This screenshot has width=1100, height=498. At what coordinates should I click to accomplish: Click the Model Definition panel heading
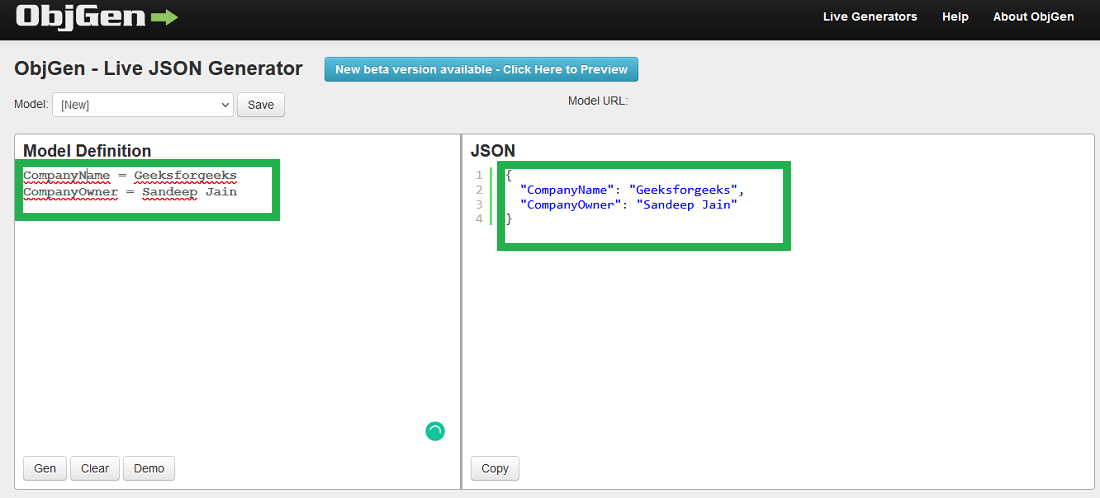click(87, 150)
